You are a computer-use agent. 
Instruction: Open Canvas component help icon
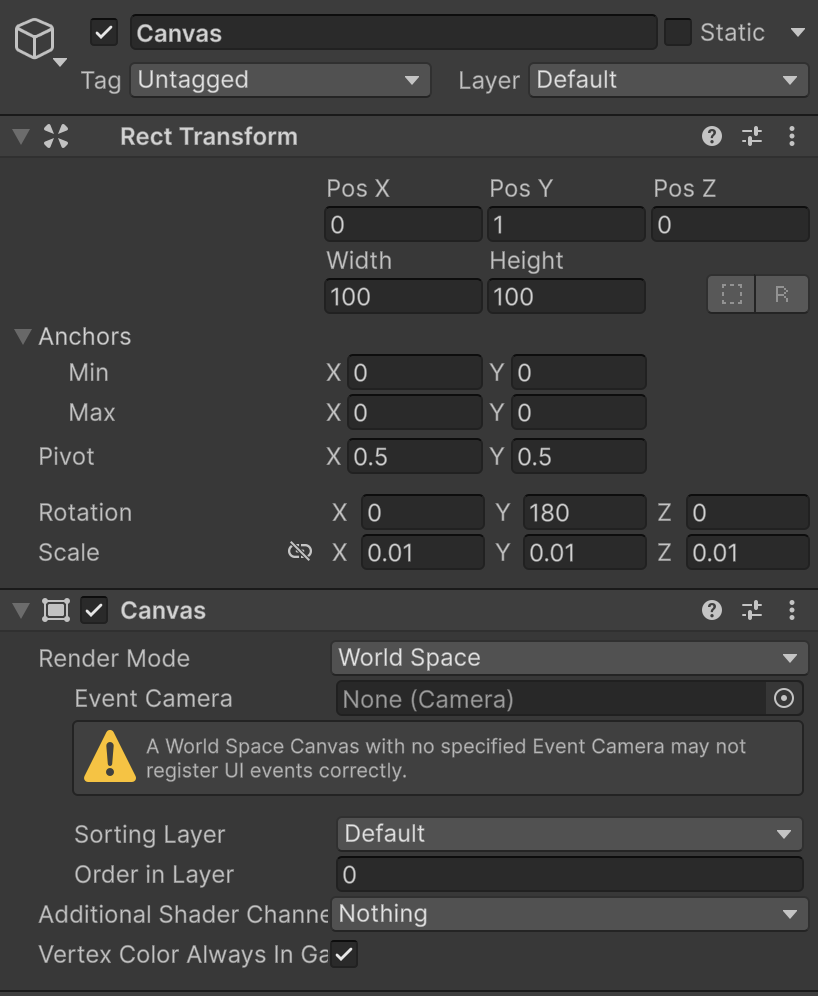[712, 611]
